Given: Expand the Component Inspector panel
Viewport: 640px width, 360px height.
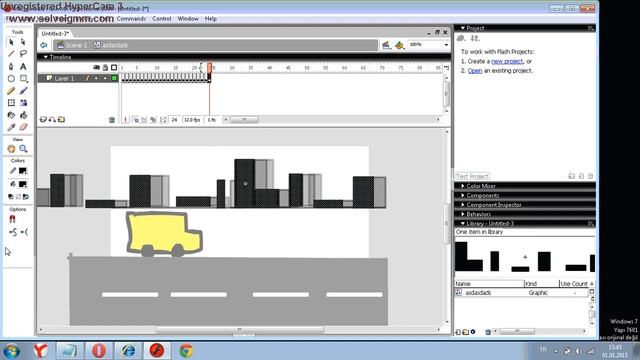Looking at the screenshot, I should tap(462, 205).
